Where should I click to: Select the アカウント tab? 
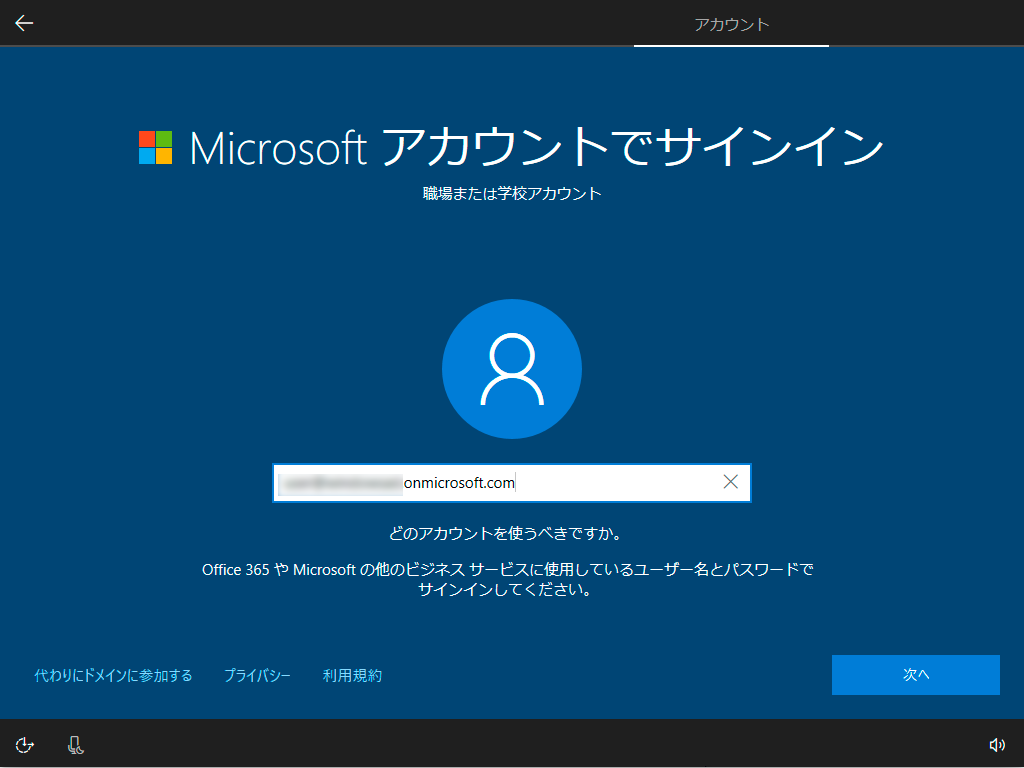(732, 24)
